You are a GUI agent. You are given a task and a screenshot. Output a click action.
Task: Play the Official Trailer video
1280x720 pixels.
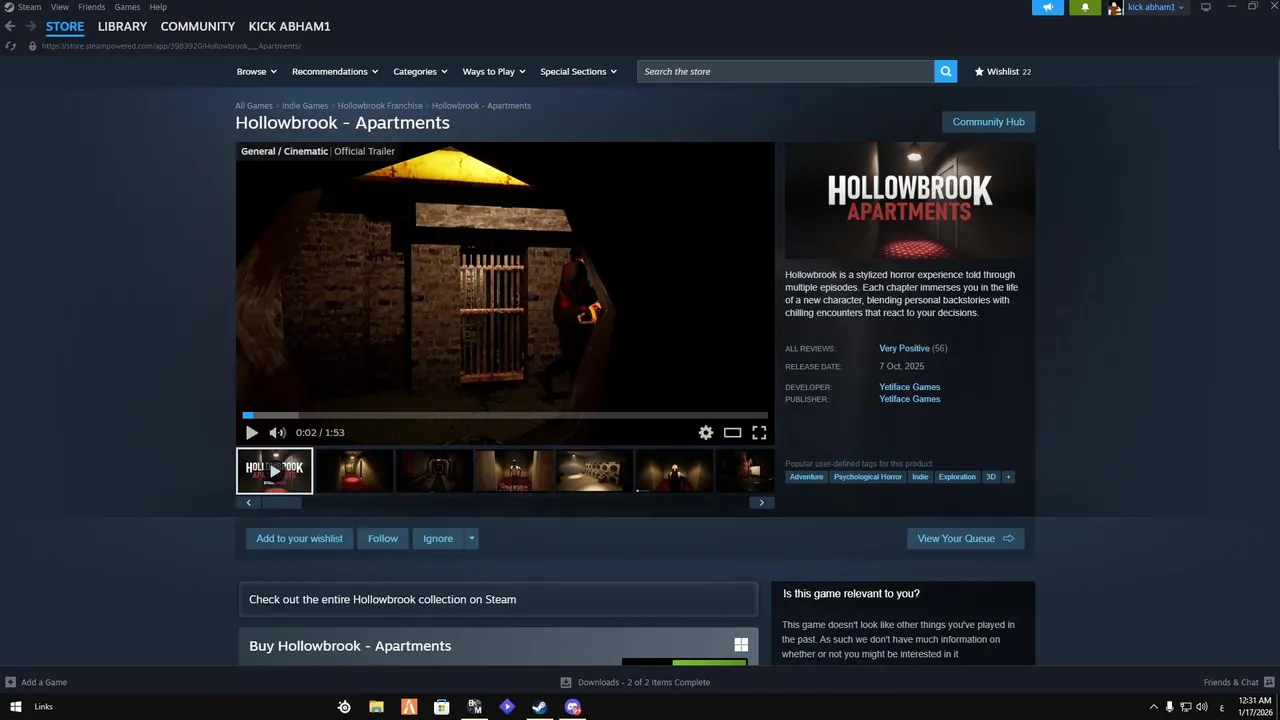click(x=251, y=433)
